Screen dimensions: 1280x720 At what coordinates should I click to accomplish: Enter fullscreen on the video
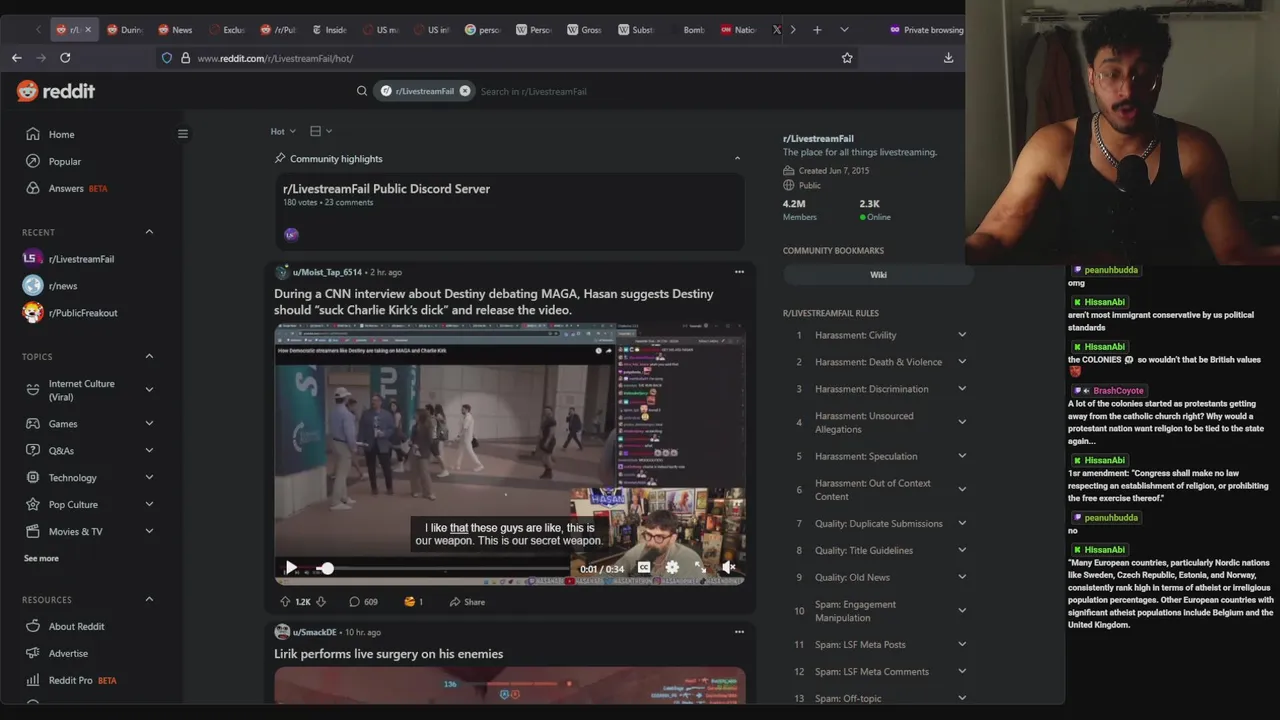point(701,568)
